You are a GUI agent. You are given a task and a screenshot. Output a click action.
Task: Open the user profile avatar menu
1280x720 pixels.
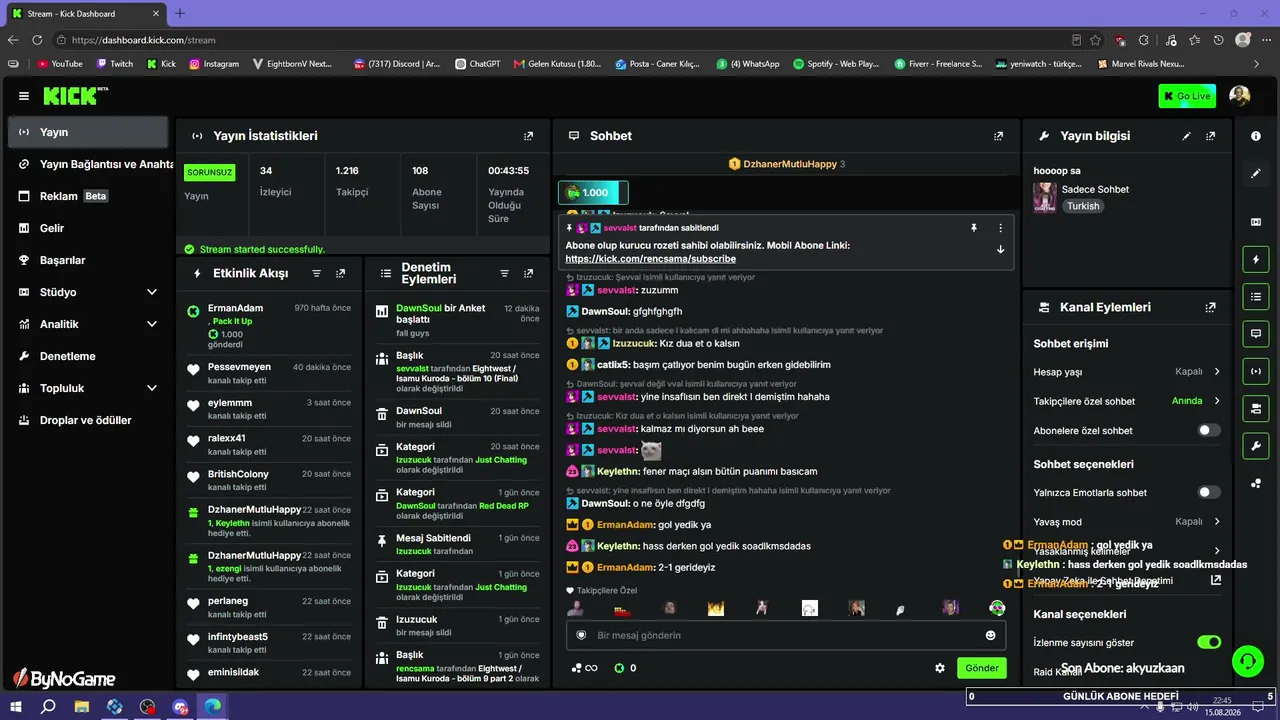[x=1240, y=96]
